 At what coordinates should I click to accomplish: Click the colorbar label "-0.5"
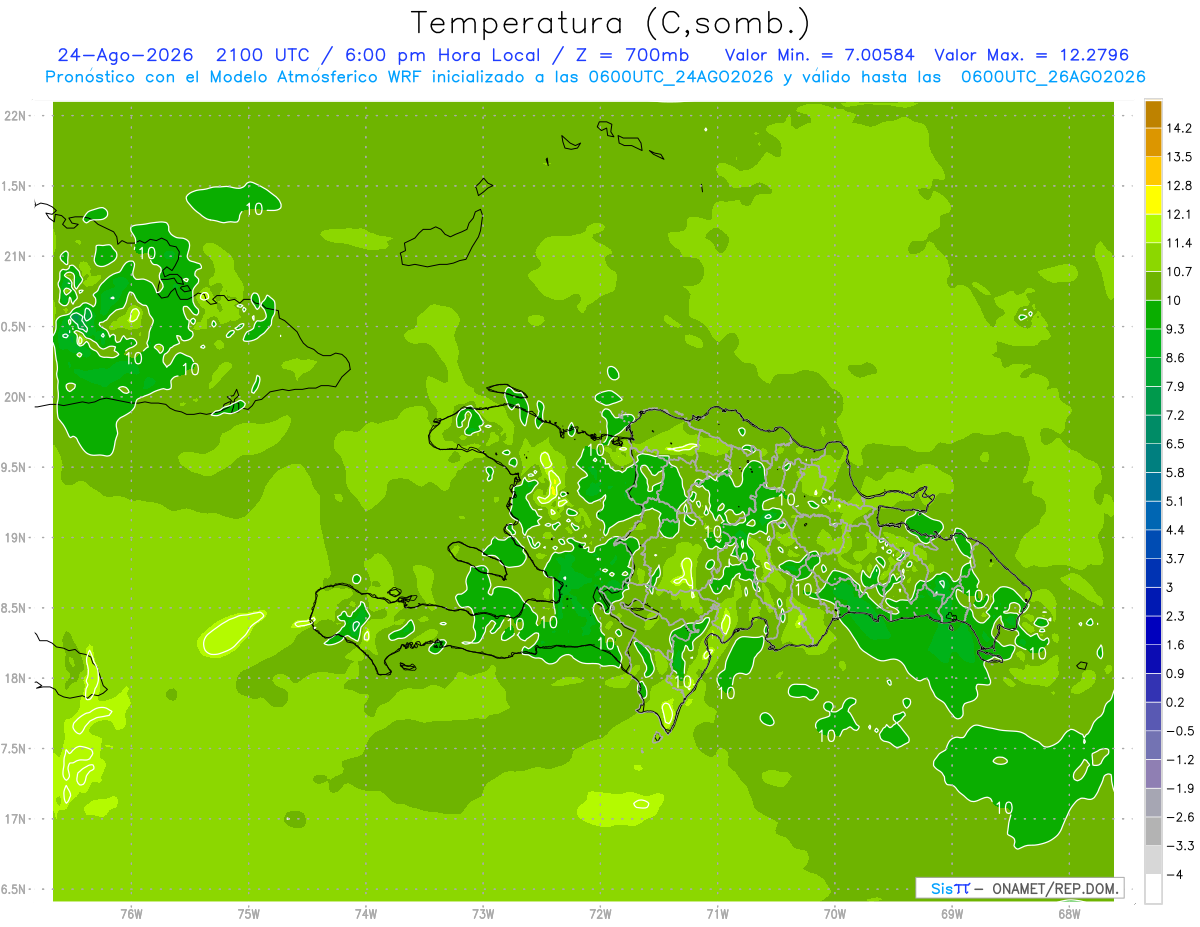pos(1179,731)
